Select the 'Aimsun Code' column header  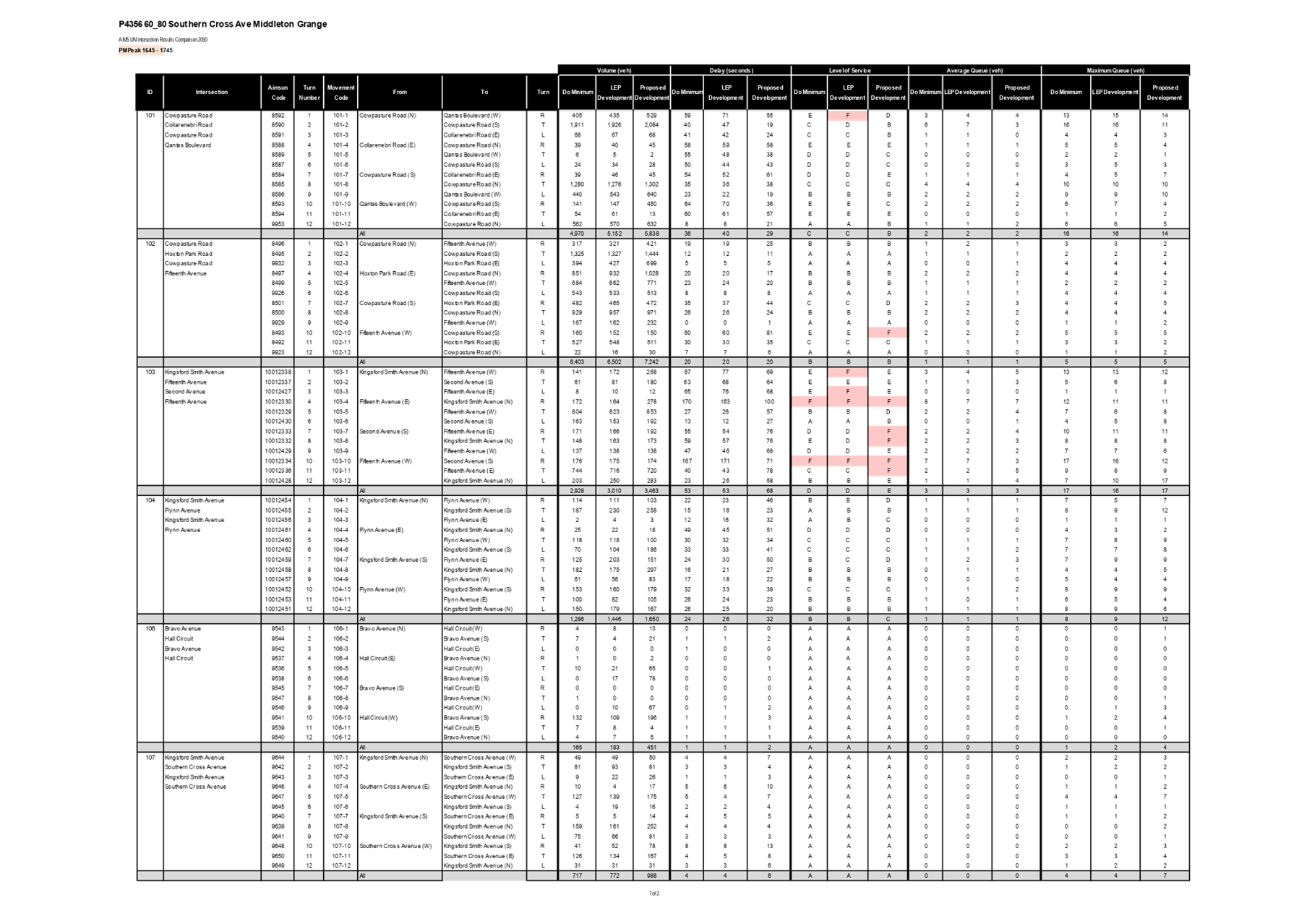(x=278, y=93)
